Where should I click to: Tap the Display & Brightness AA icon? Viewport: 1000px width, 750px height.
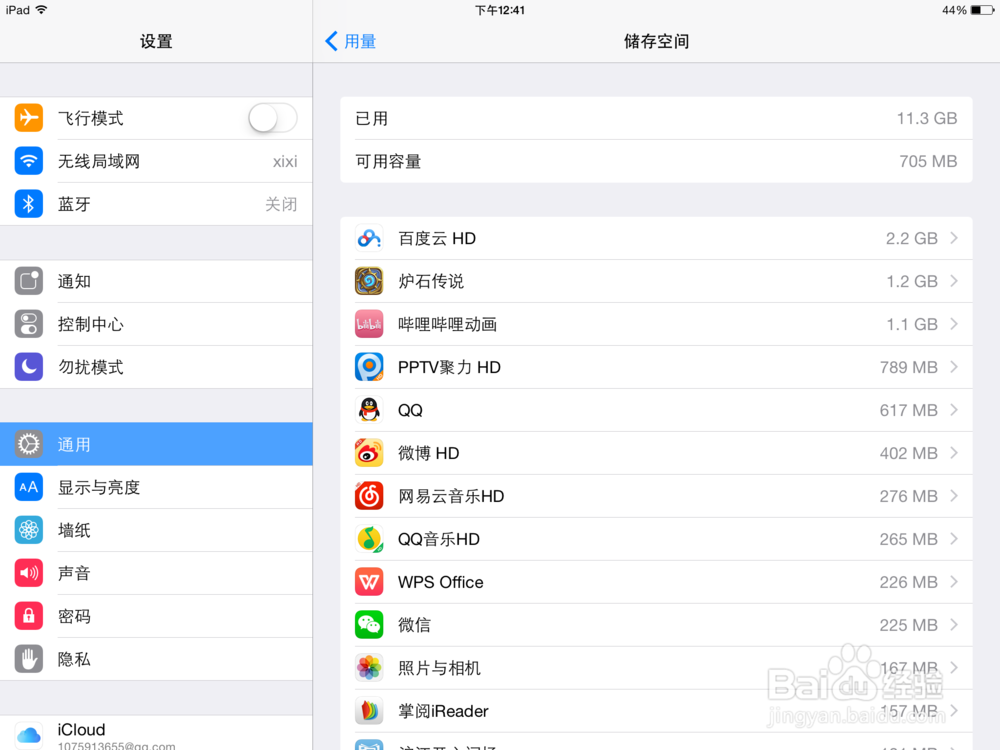click(29, 487)
